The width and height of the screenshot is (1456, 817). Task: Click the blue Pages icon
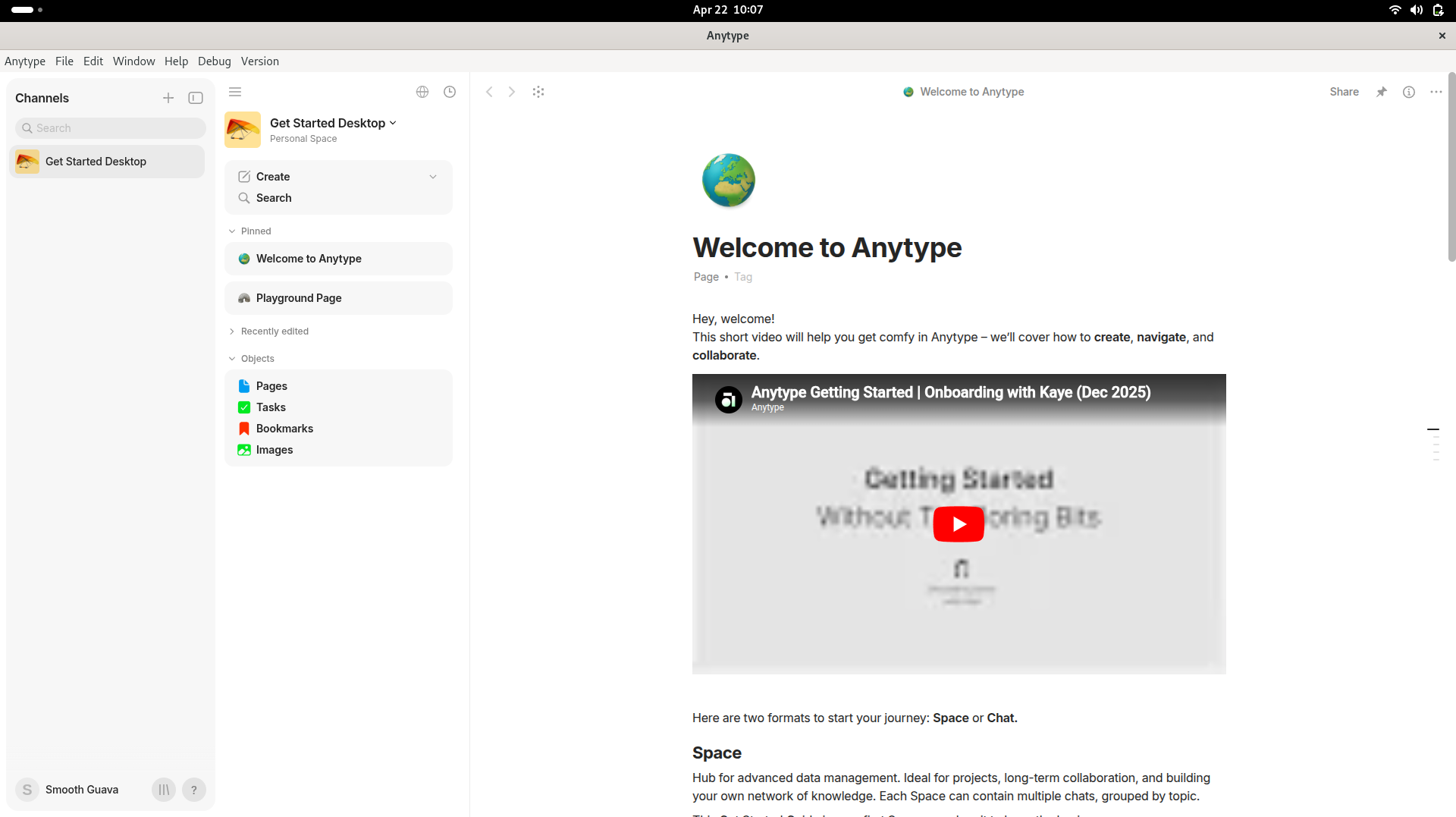pos(244,386)
